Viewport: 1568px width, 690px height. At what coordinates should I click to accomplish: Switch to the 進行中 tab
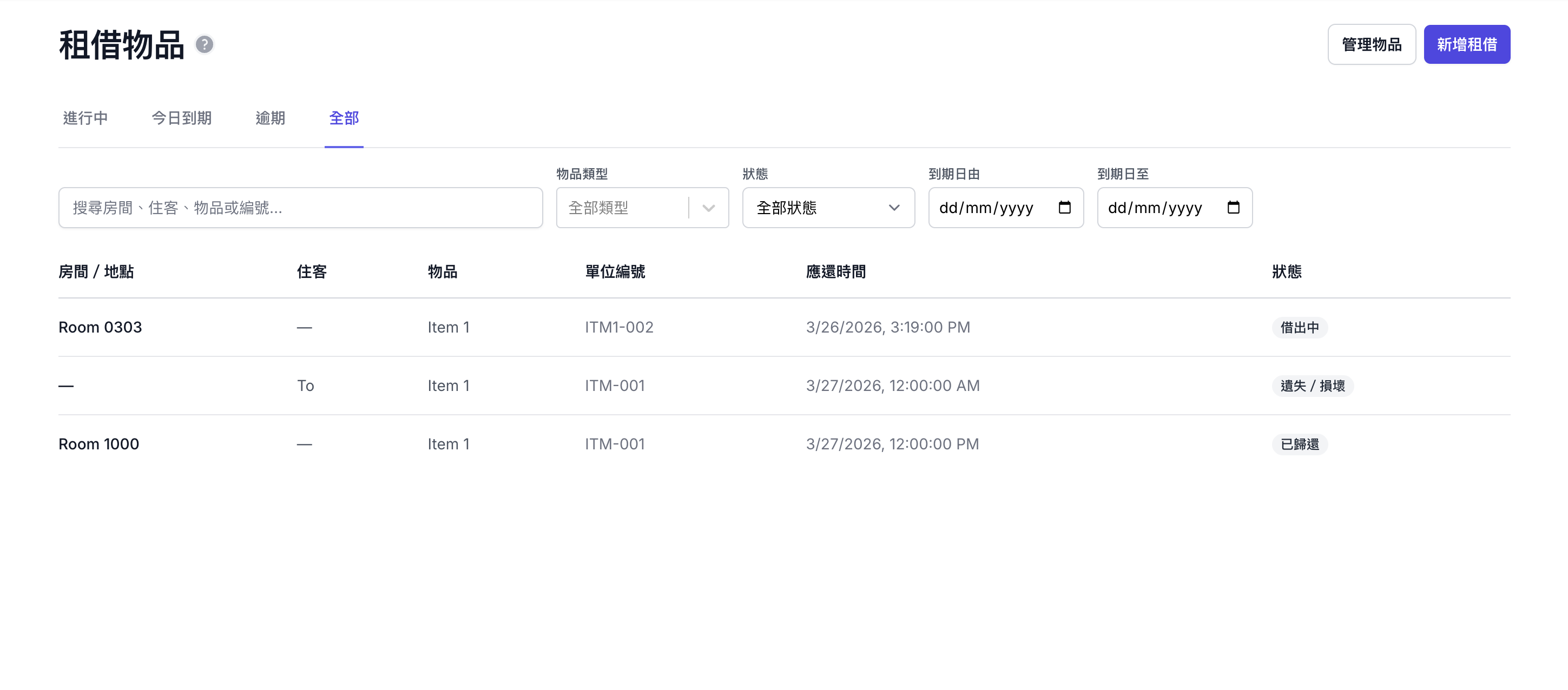click(85, 118)
